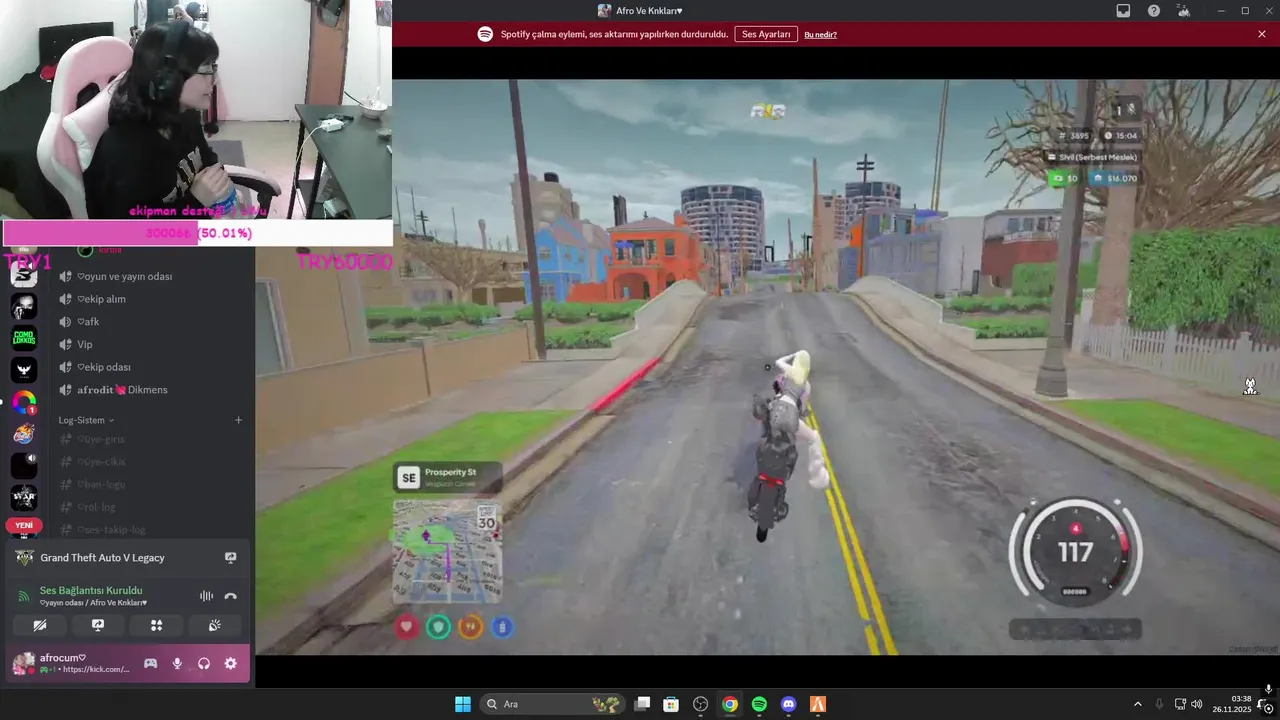Switch to Google Chrome in the taskbar
The width and height of the screenshot is (1280, 720).
730,704
